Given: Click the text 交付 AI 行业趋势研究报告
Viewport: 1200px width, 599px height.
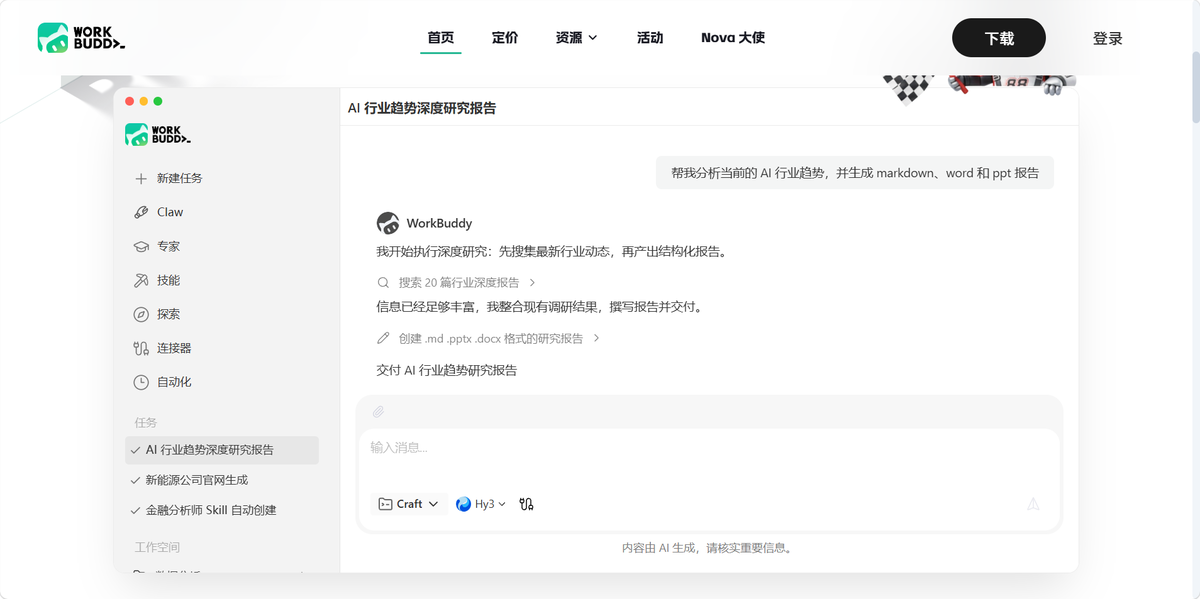Looking at the screenshot, I should click(x=447, y=370).
